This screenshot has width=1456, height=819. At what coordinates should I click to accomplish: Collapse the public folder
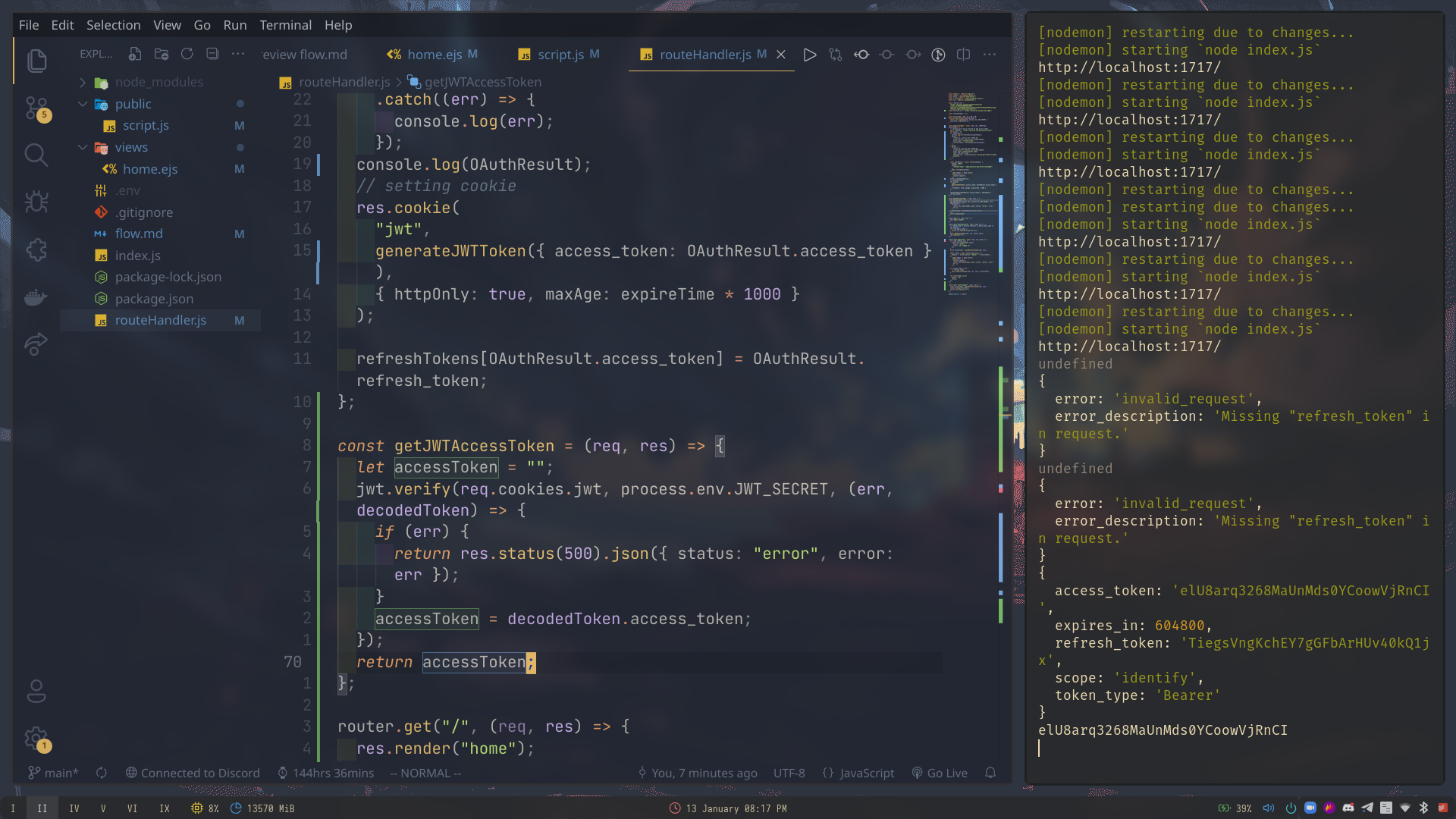[83, 104]
